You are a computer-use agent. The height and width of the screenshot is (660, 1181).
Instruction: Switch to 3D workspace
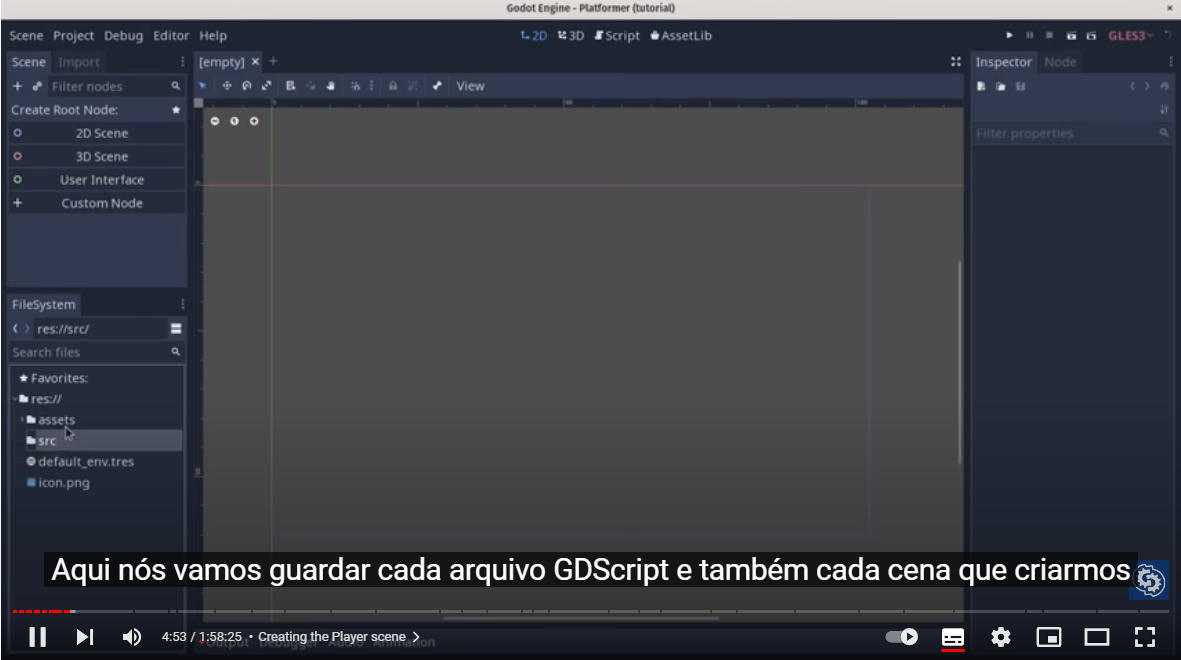pos(571,35)
